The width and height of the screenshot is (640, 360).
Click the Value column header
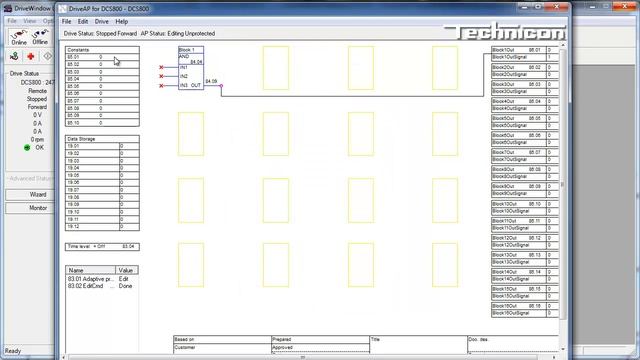[x=127, y=270]
